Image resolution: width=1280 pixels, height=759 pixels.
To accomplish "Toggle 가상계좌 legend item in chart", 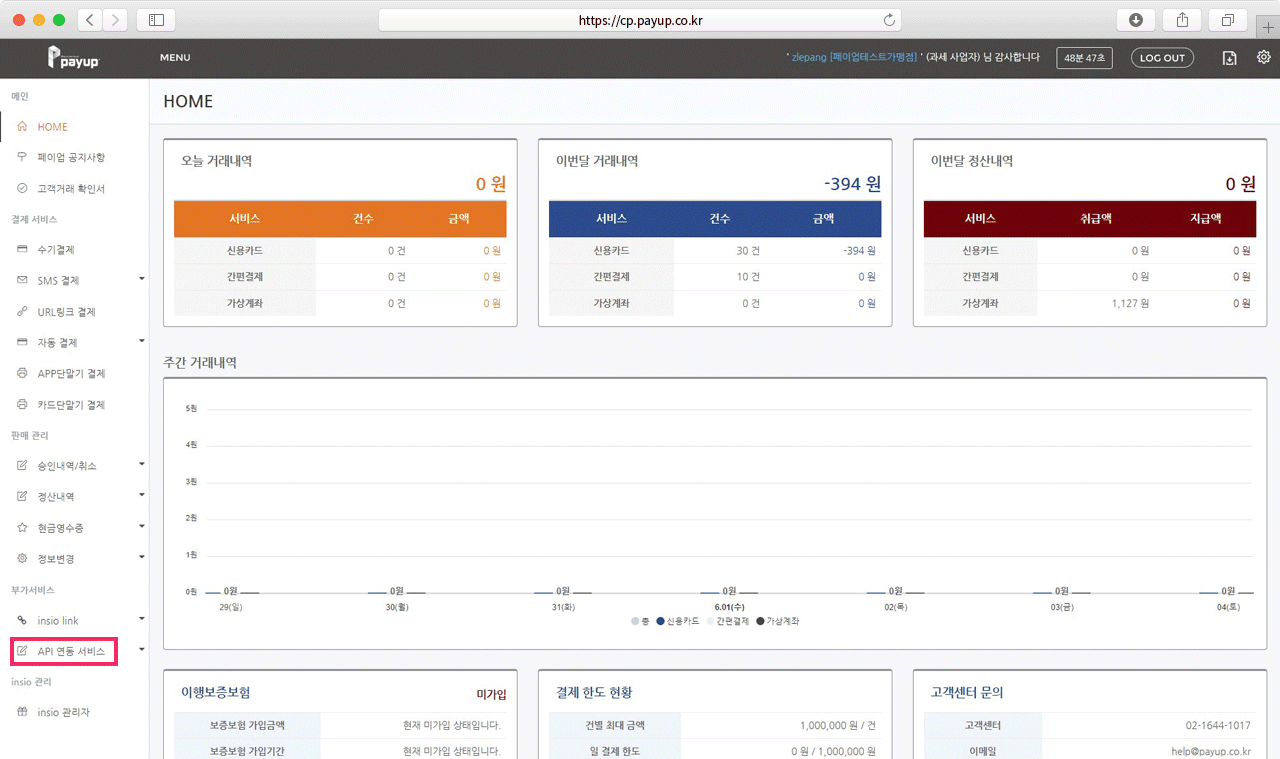I will (x=778, y=621).
